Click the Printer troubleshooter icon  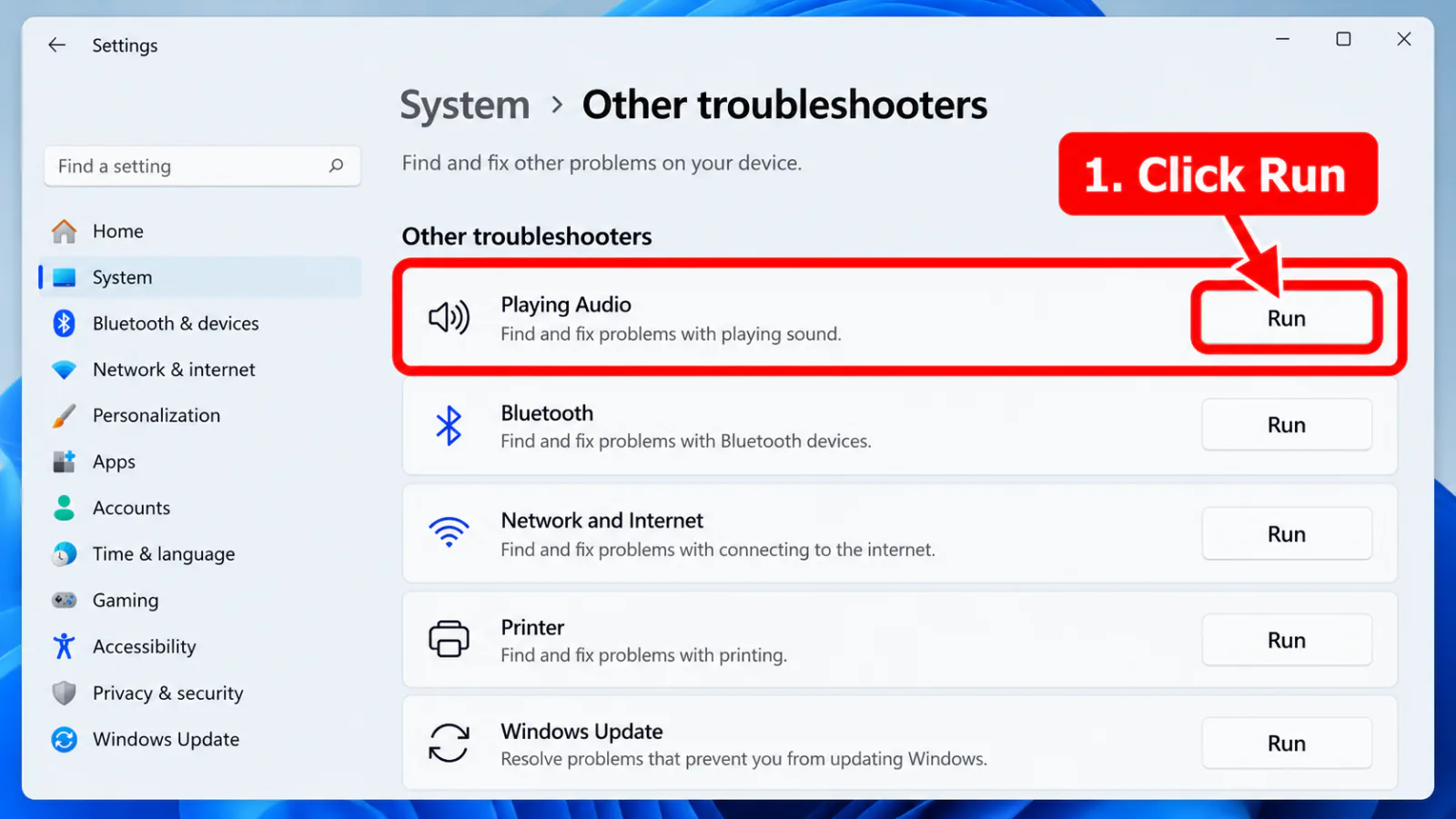(449, 640)
